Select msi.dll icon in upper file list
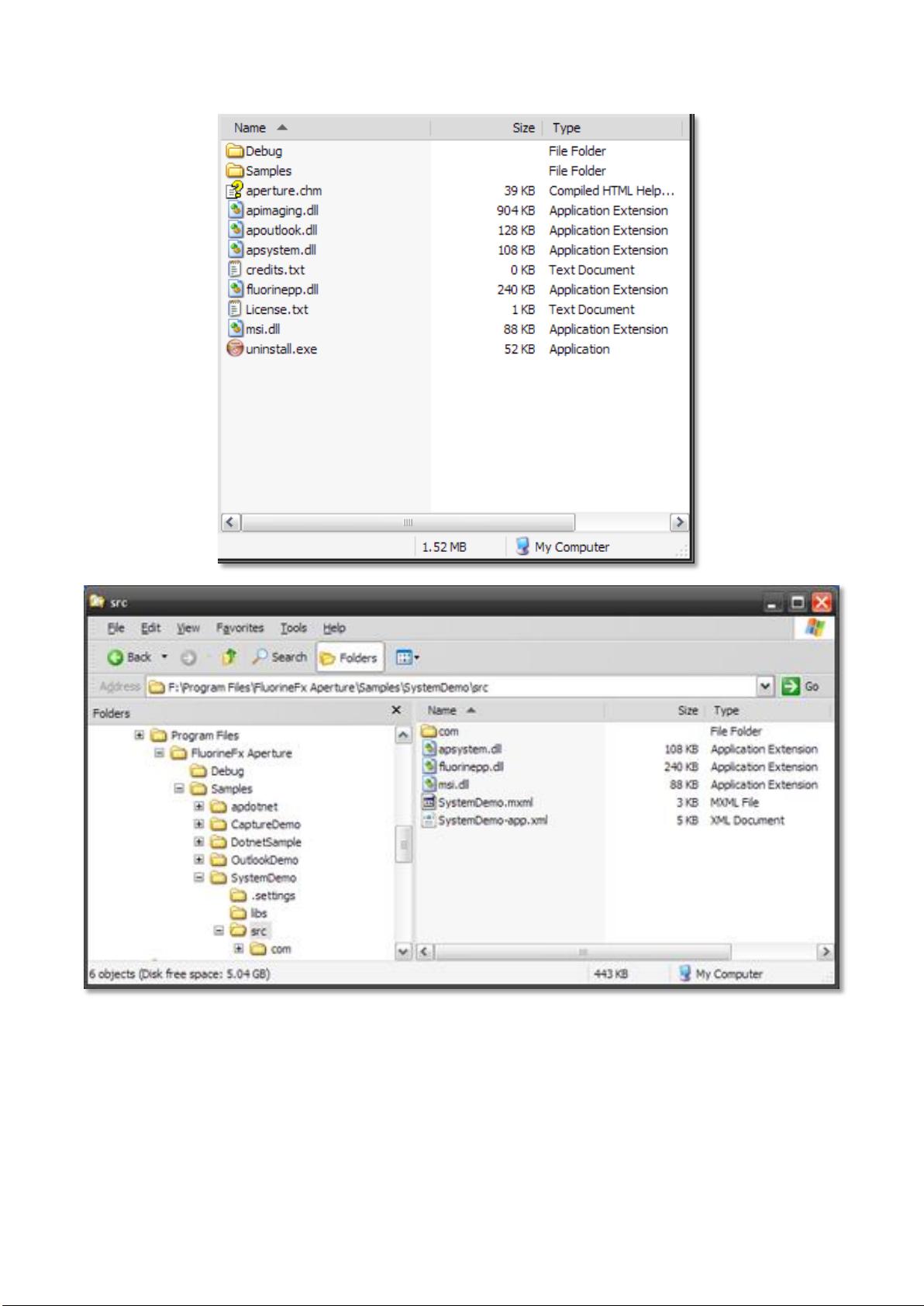Screen dimensions: 924x1306 tap(236, 329)
